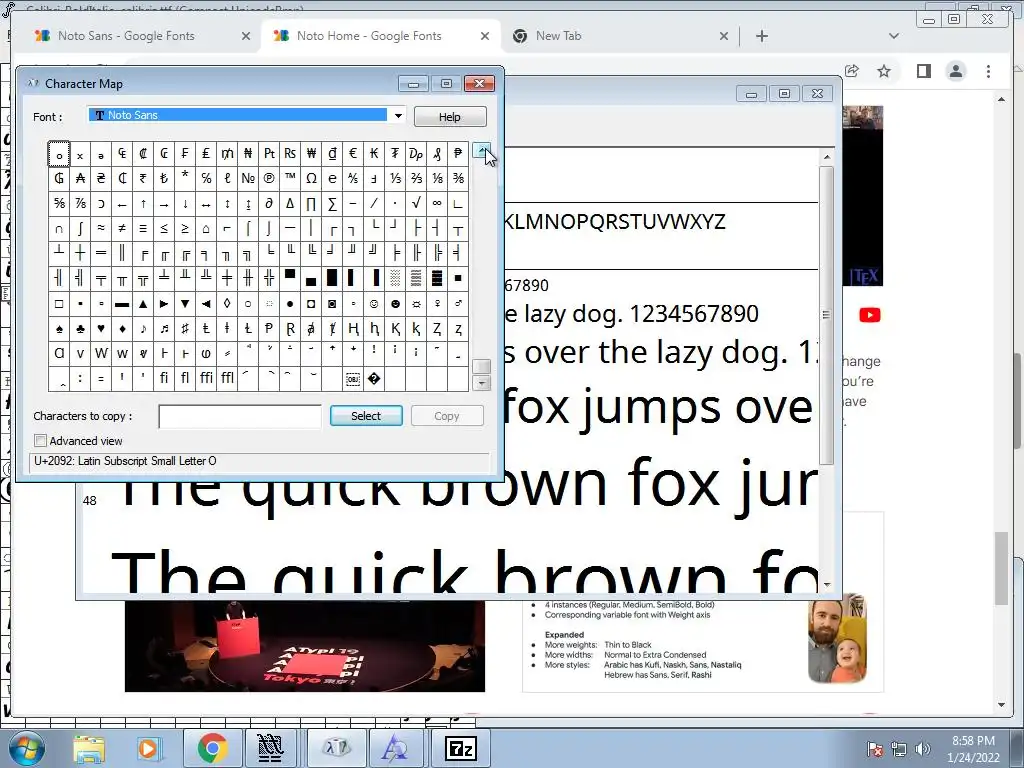Choose the infinity ∞ character

point(437,204)
